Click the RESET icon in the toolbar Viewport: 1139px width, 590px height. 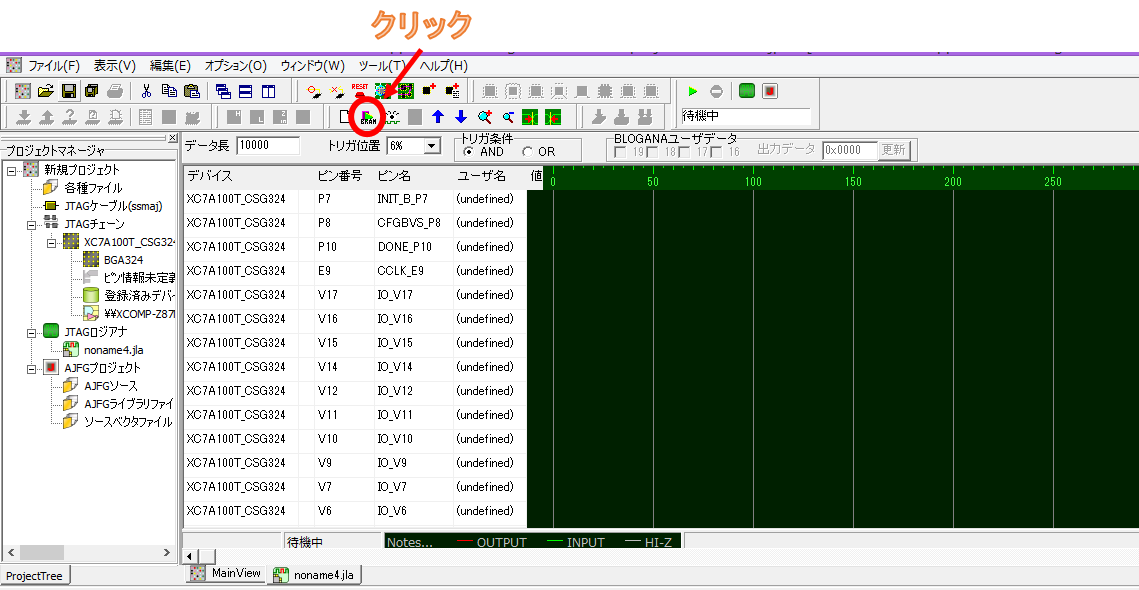[x=360, y=91]
